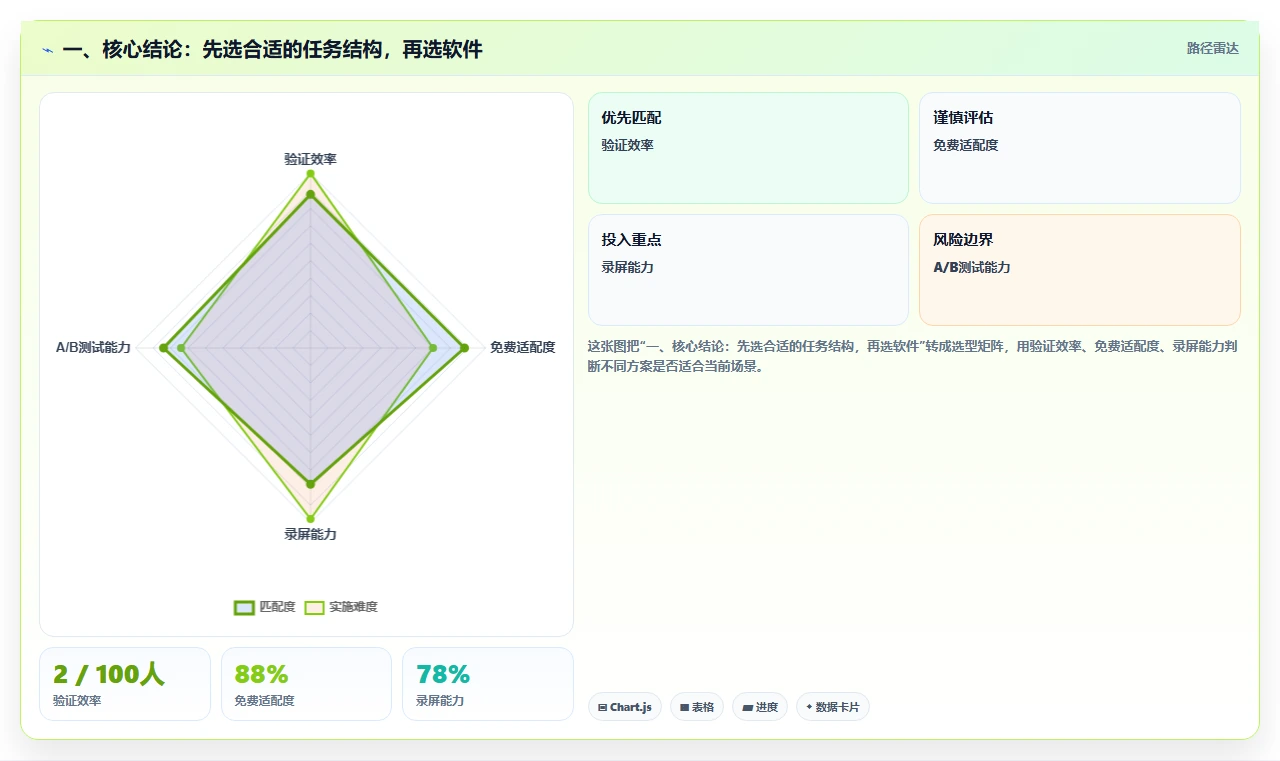Toggle the 匹配度 legend entry

coord(265,607)
